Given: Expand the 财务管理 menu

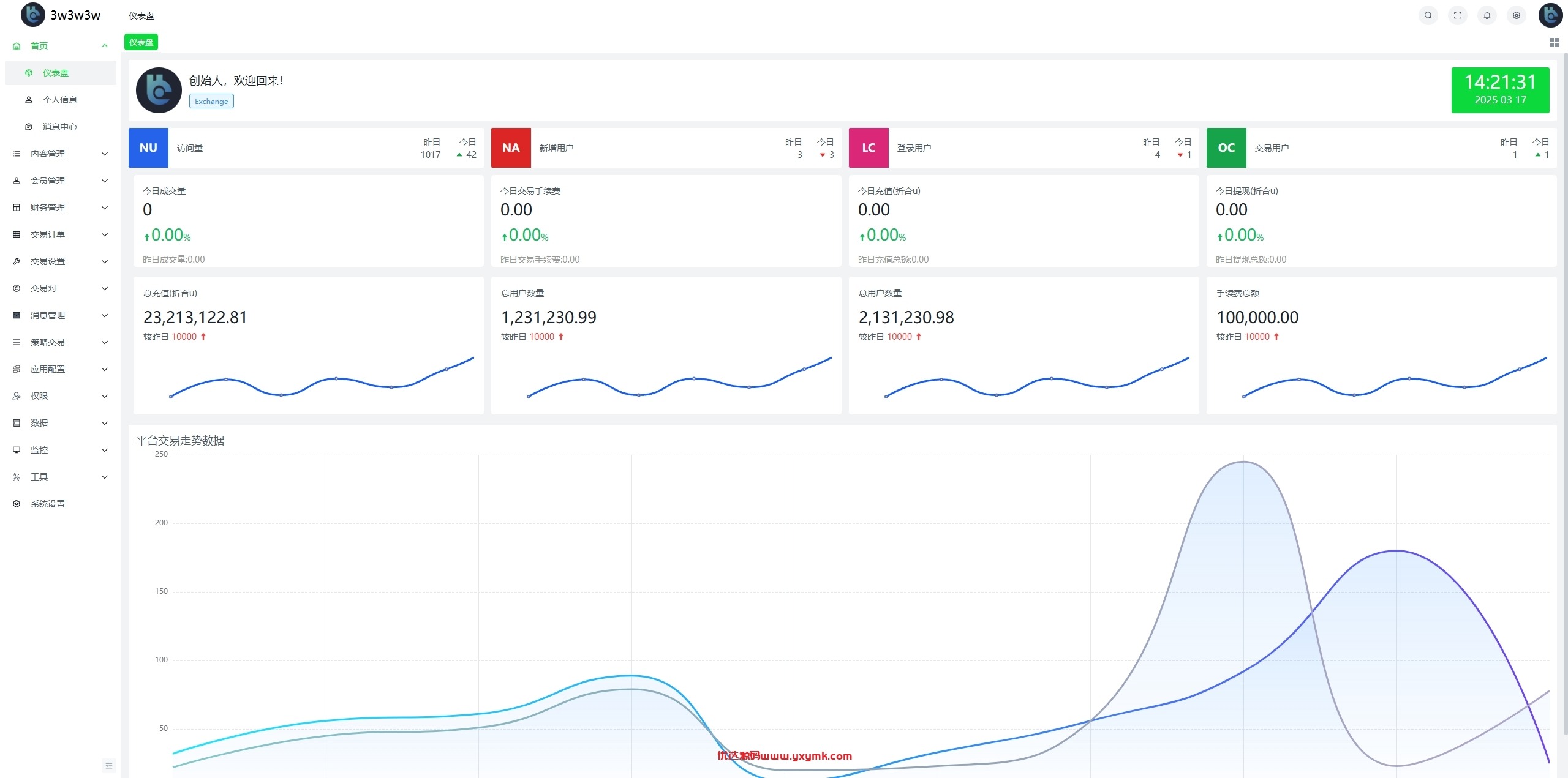Looking at the screenshot, I should coord(61,208).
